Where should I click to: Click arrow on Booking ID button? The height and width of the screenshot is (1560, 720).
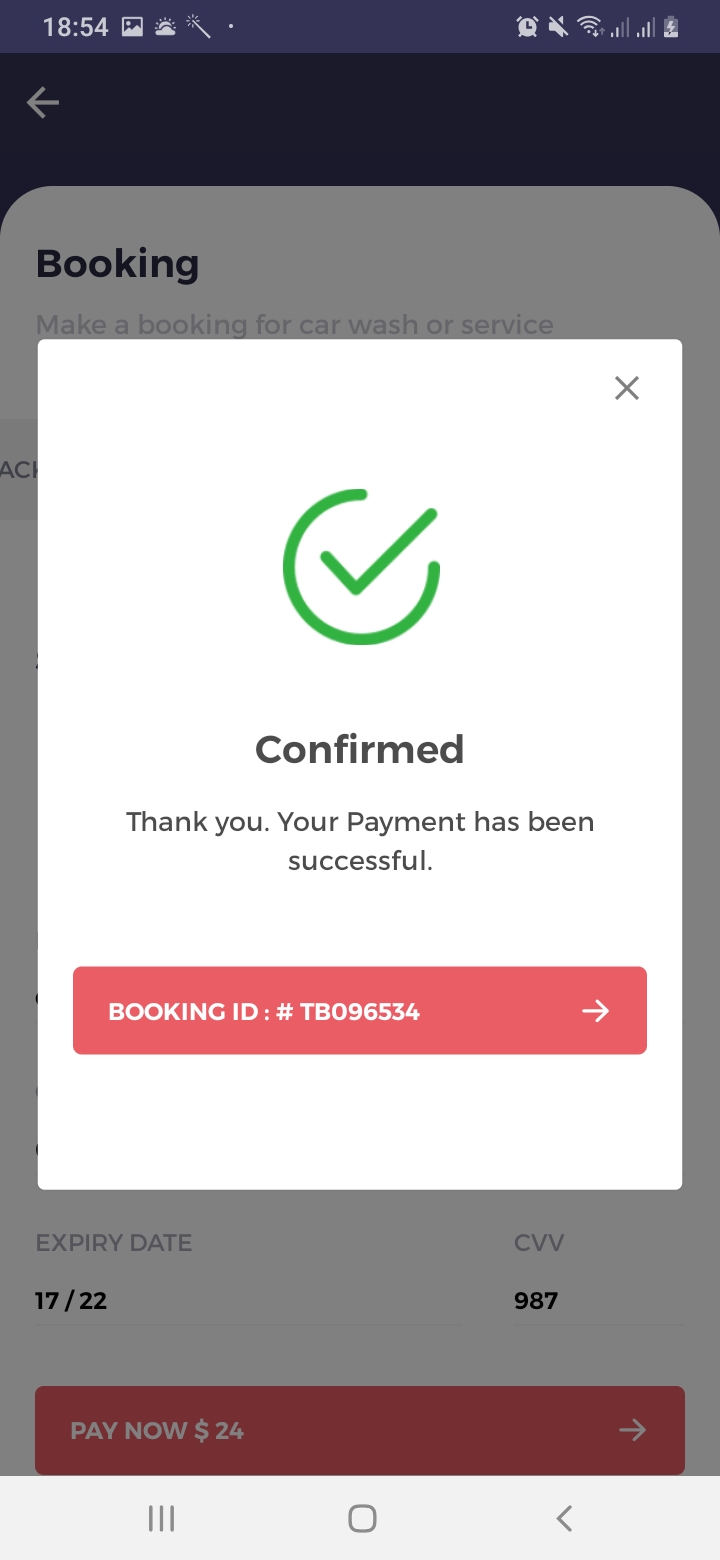[x=596, y=1011]
